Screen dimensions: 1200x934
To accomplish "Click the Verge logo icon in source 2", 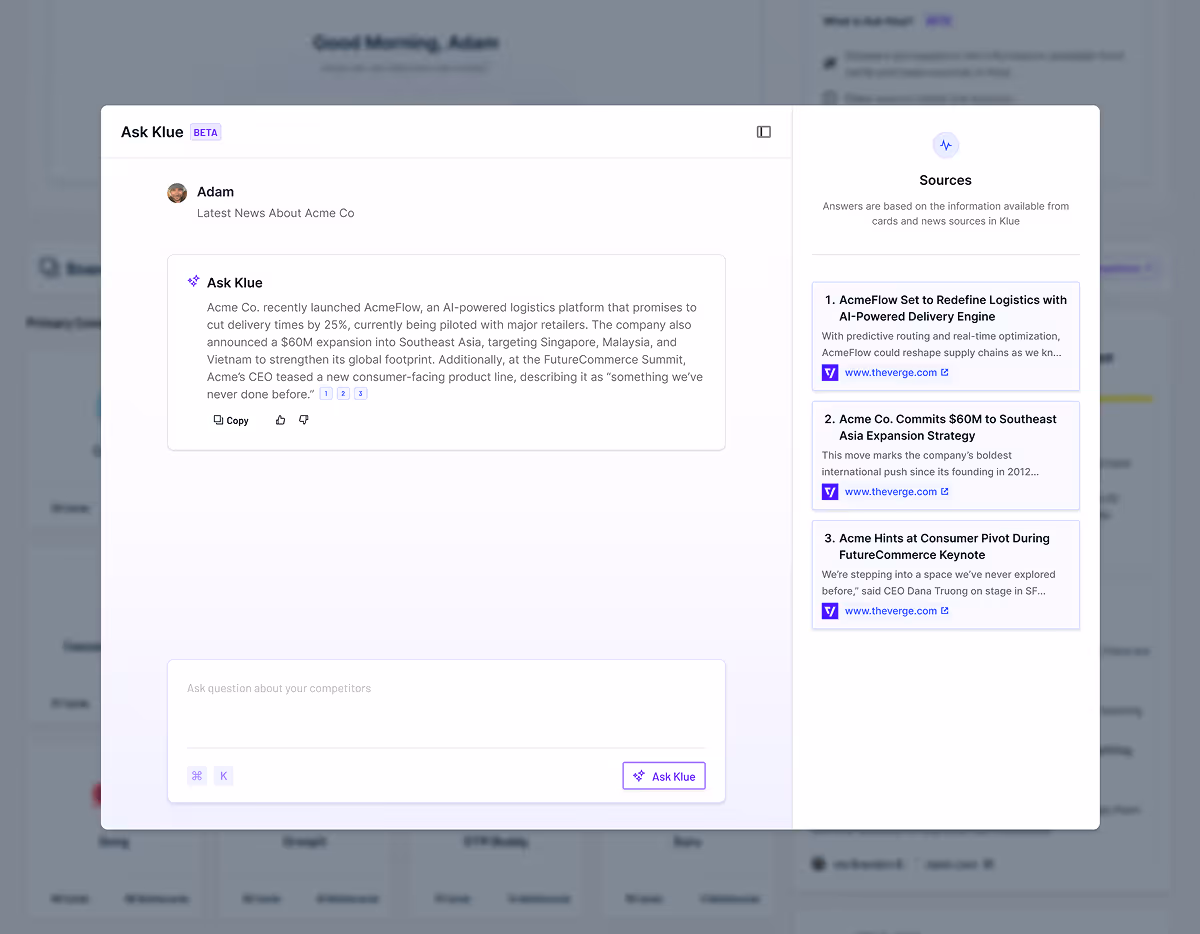I will 830,492.
